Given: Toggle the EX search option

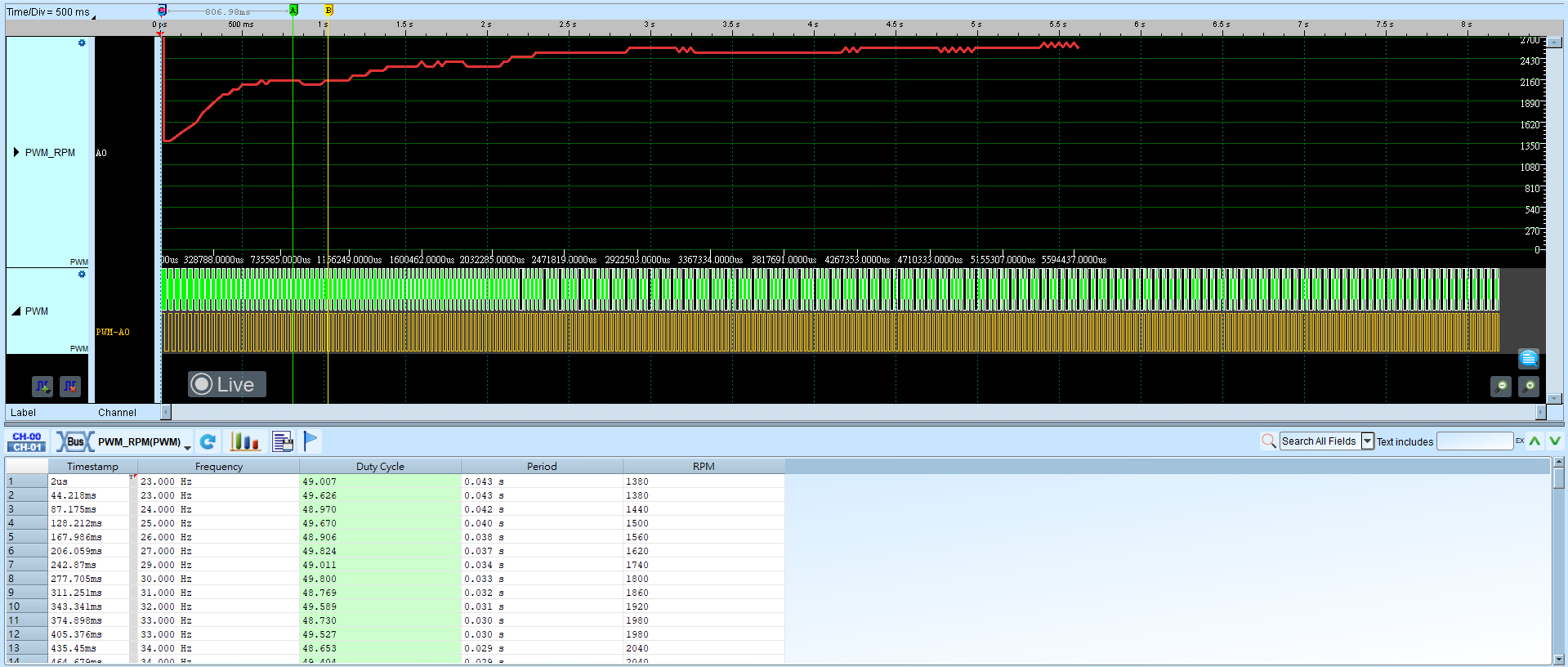Looking at the screenshot, I should [x=1520, y=441].
